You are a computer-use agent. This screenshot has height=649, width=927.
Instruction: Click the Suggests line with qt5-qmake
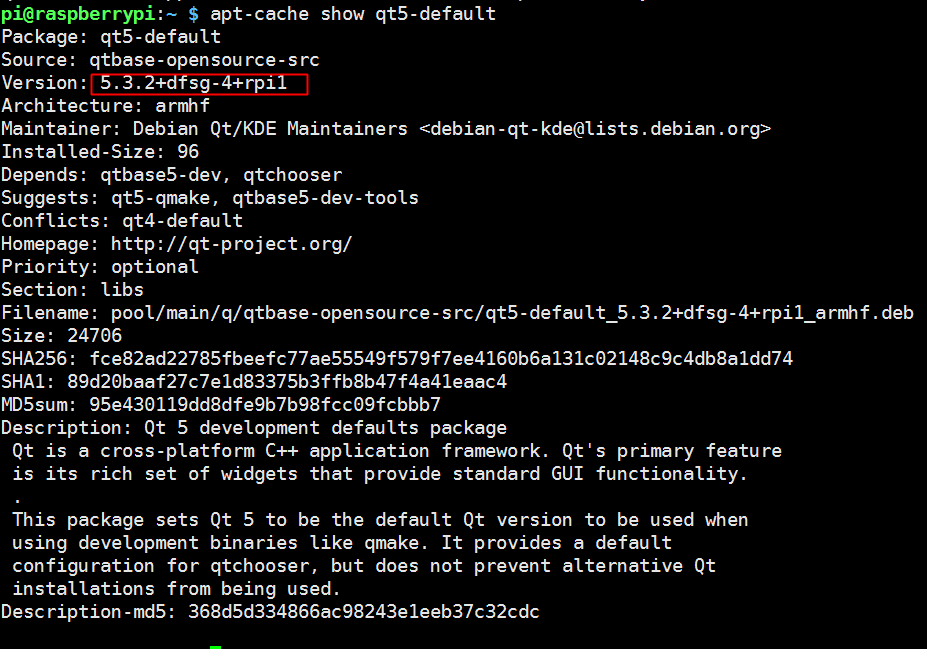click(x=210, y=198)
